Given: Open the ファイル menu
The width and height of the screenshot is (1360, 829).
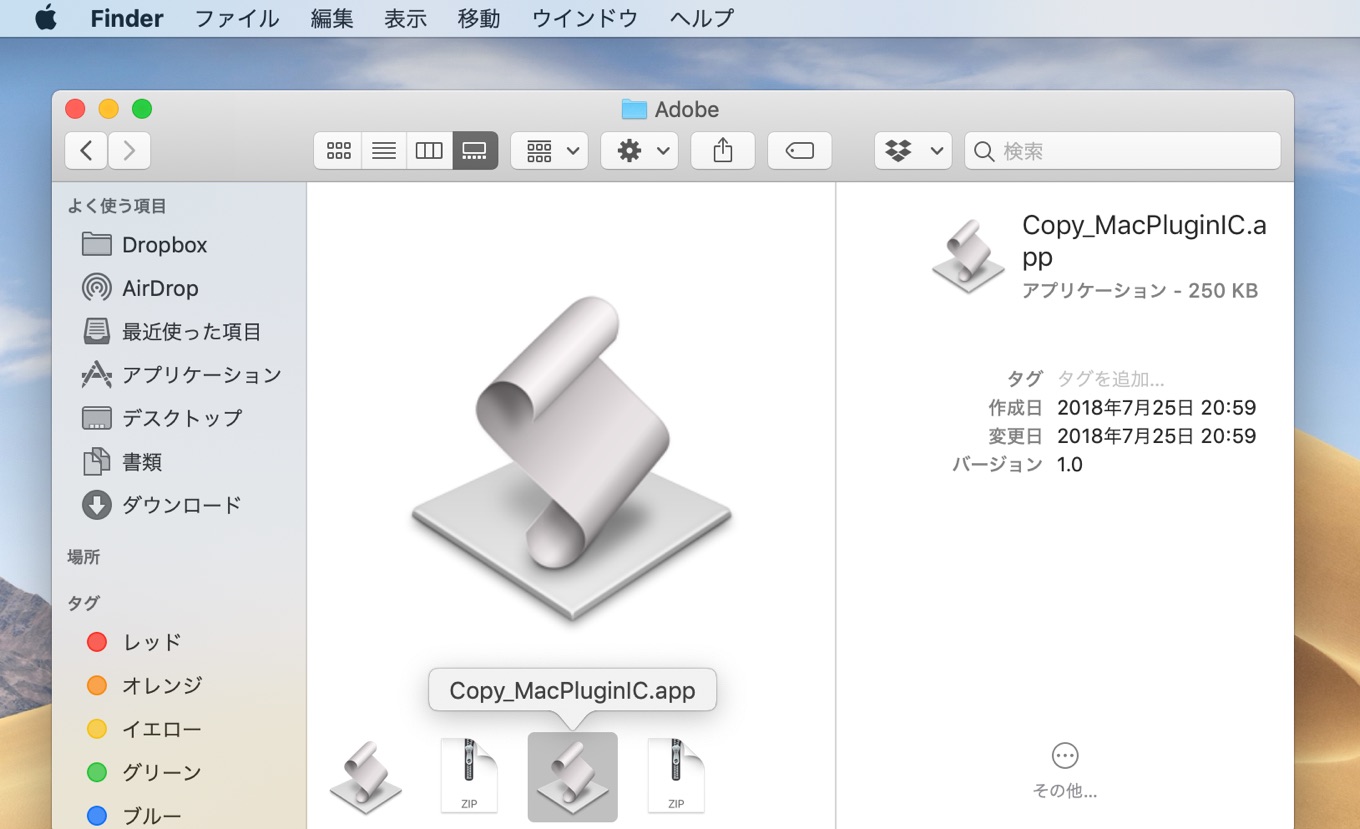Looking at the screenshot, I should point(237,18).
